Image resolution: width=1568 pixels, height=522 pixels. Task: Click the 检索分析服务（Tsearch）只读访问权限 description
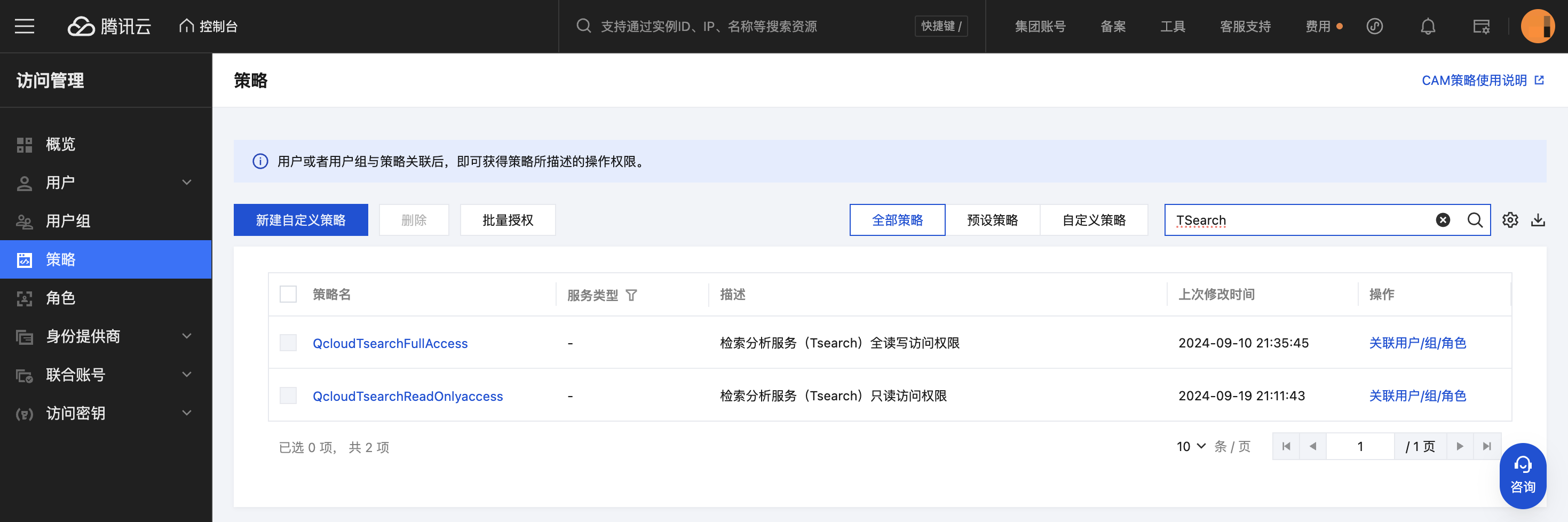(833, 396)
